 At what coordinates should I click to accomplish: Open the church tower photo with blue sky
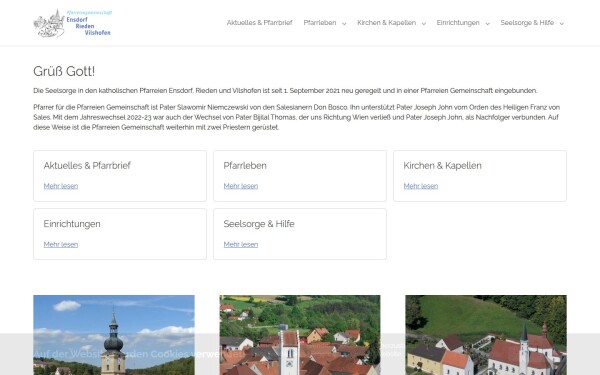click(x=114, y=335)
